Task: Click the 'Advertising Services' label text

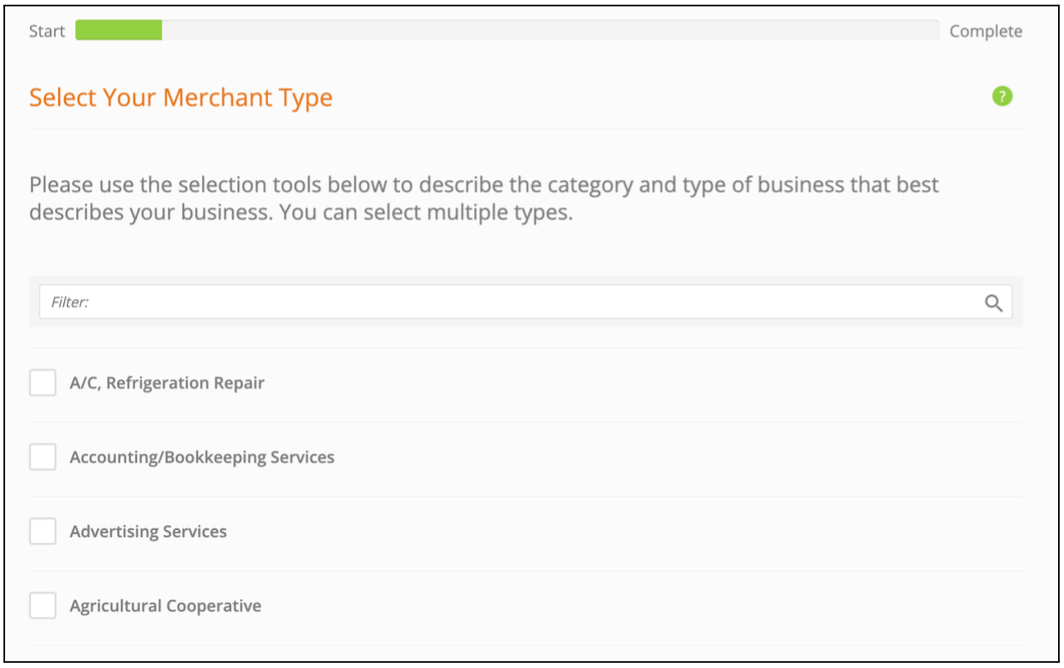Action: (148, 532)
